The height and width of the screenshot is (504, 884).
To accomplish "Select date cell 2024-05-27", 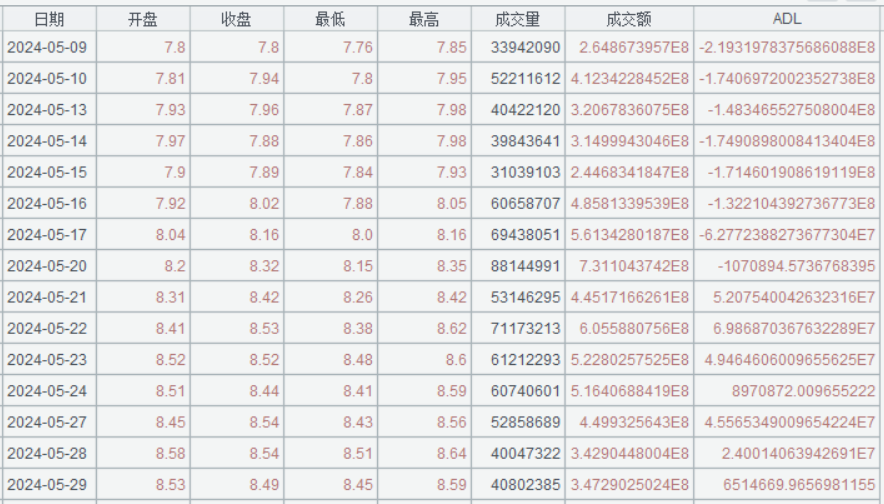I will 47,422.
